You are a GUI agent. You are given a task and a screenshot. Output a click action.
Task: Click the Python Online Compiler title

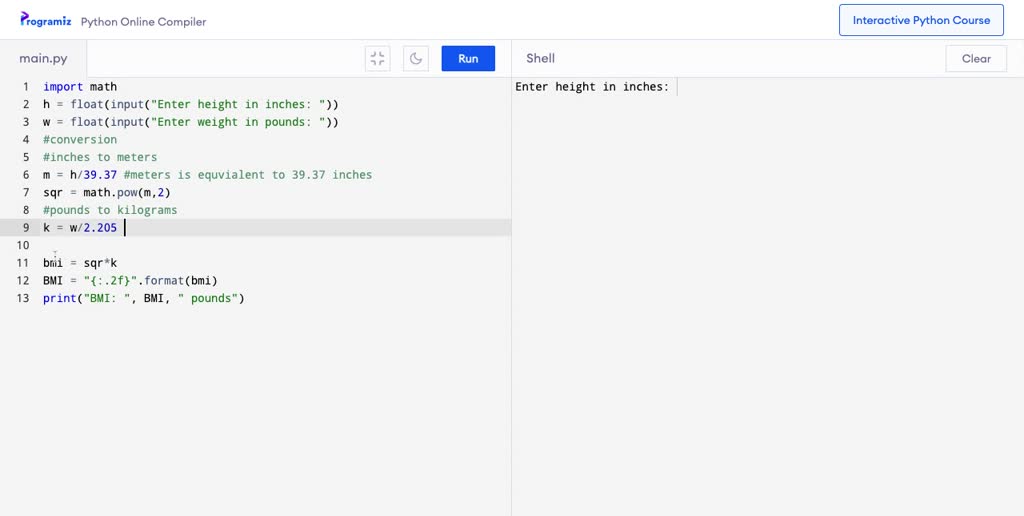click(x=144, y=22)
